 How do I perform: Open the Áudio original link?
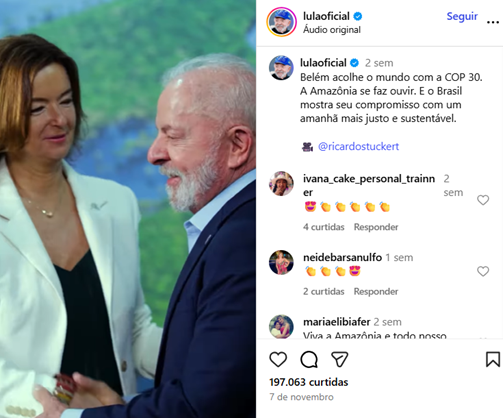332,30
